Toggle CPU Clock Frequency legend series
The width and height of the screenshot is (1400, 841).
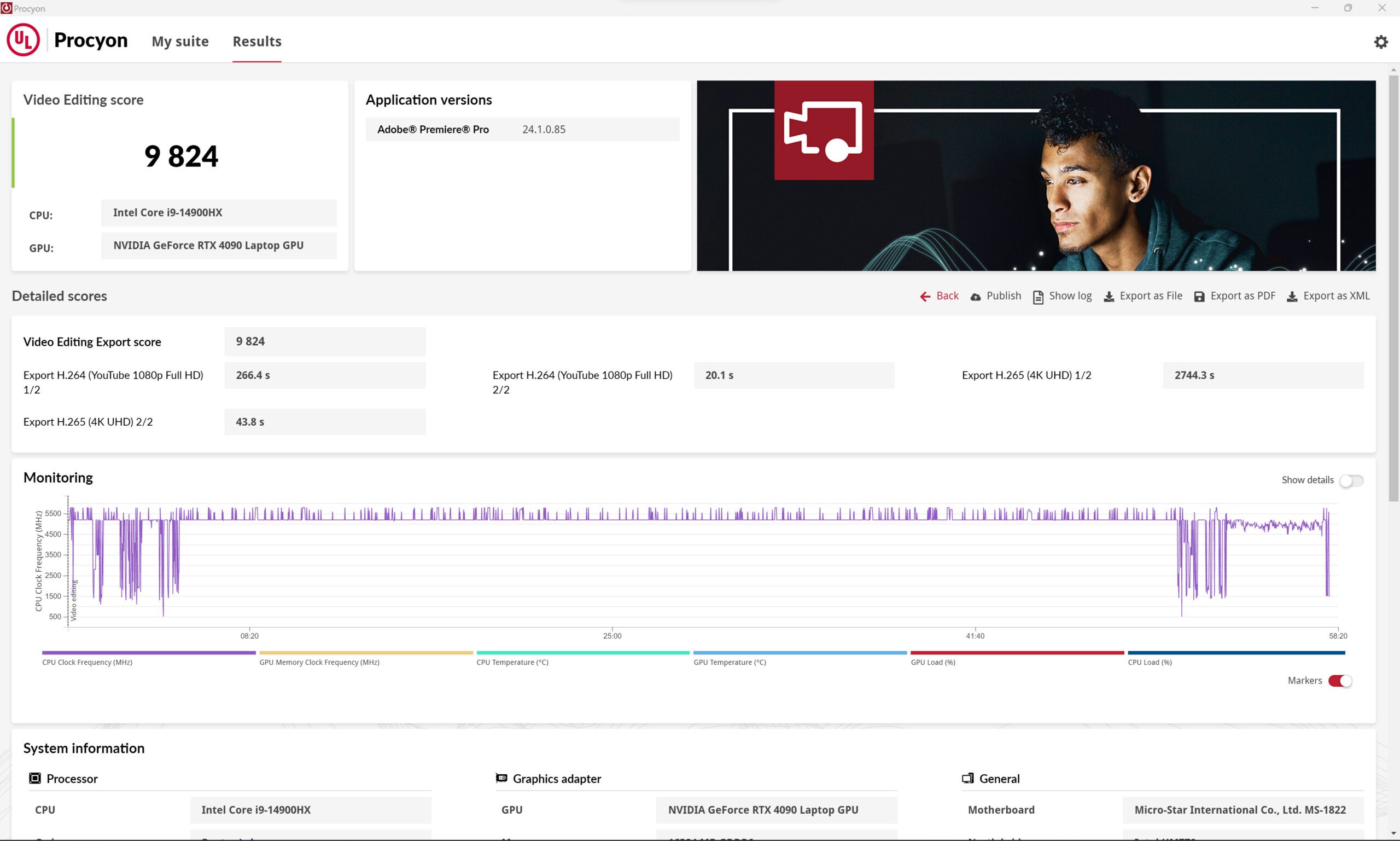click(87, 662)
